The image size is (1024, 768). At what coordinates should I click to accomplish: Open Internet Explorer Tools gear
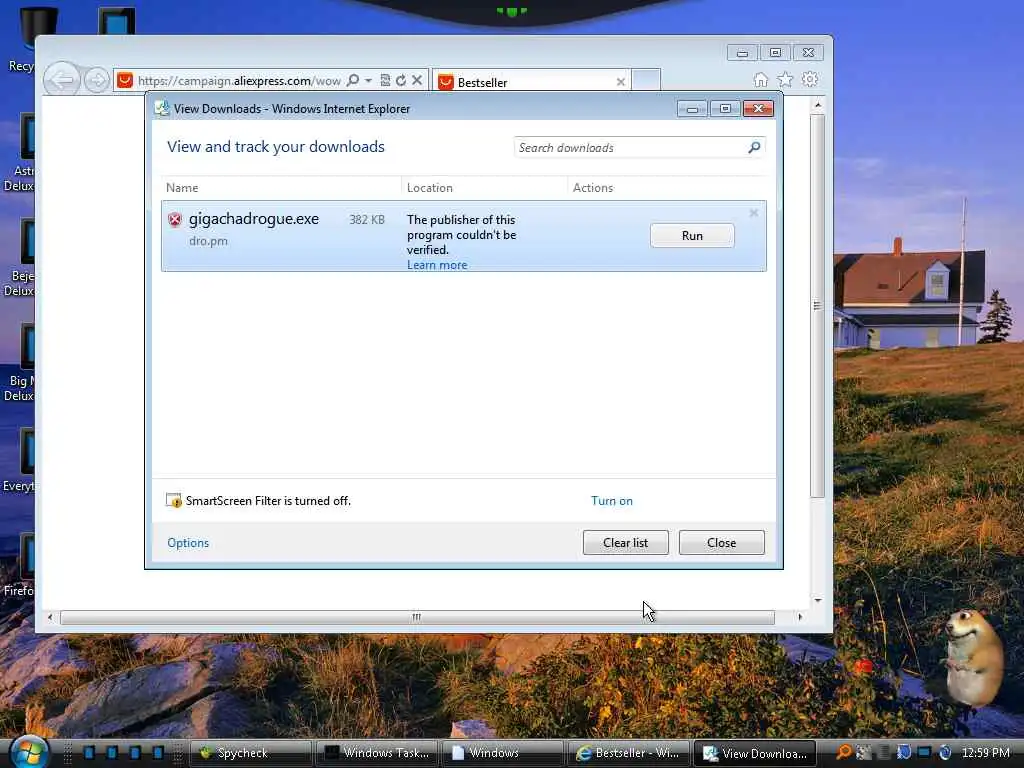(810, 80)
